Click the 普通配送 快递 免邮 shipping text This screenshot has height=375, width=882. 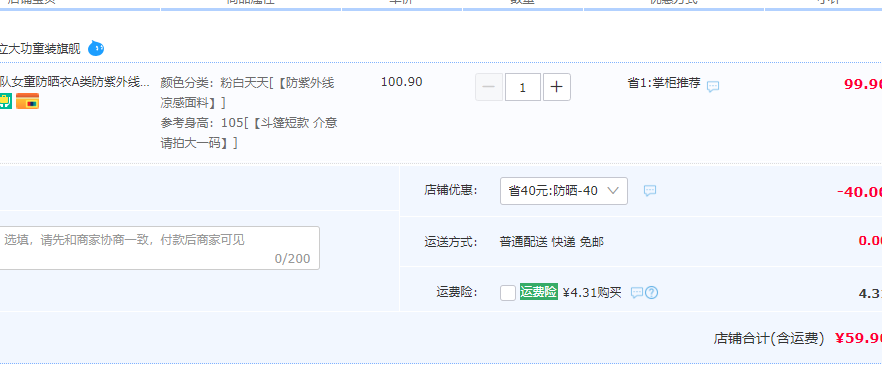pyautogui.click(x=552, y=242)
